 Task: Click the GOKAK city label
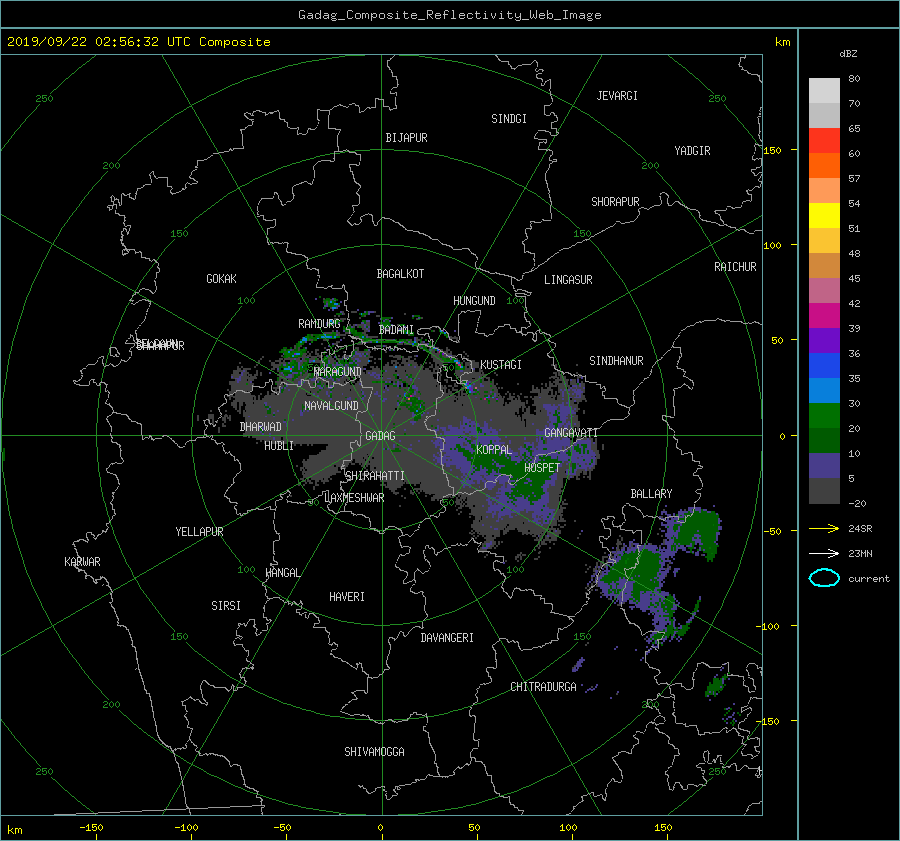(x=221, y=278)
